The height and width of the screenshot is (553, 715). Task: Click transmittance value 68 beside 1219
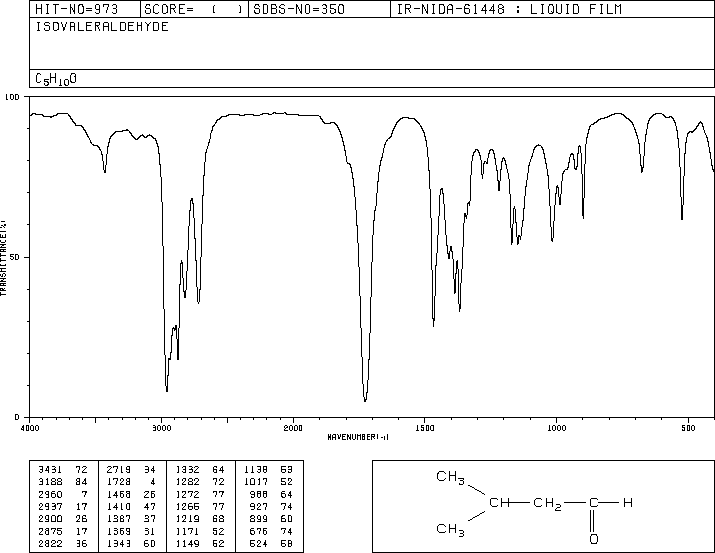(x=218, y=519)
